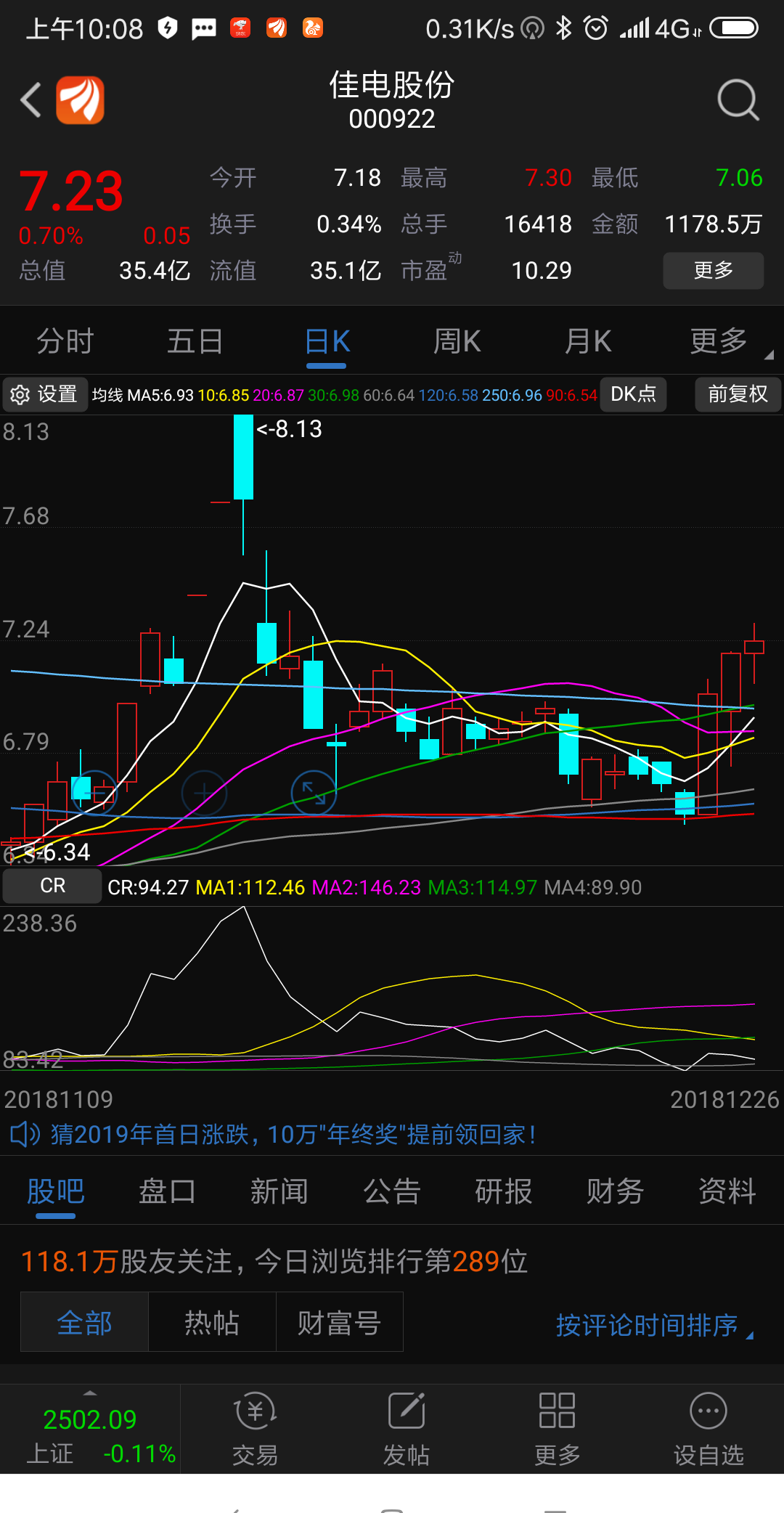Tap the 20181226 end date label

pyautogui.click(x=724, y=1100)
